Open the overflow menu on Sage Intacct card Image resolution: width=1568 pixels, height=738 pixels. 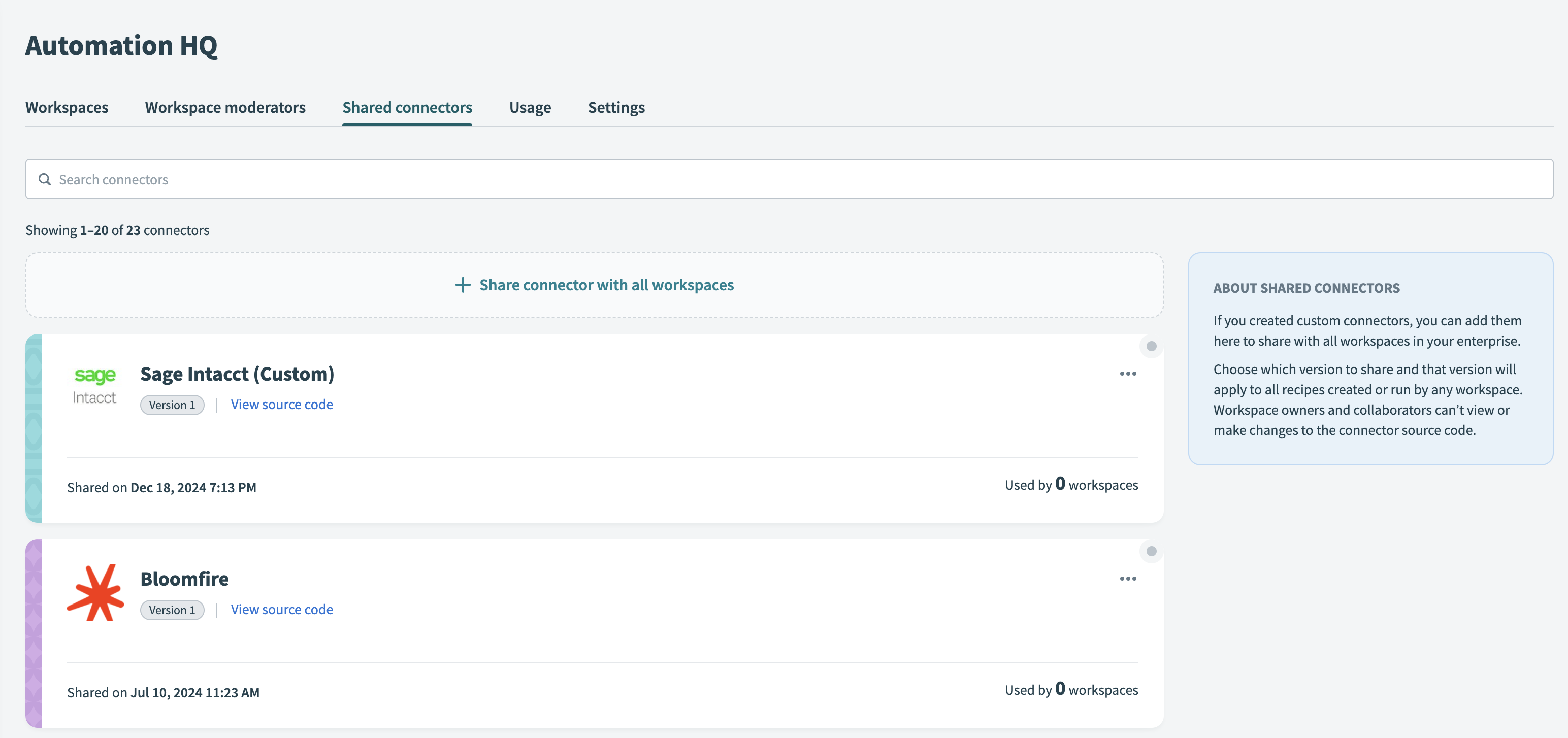(1127, 374)
